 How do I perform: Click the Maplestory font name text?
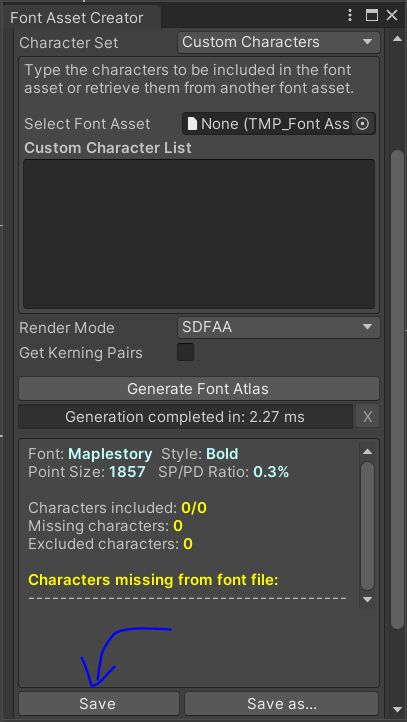[110, 454]
